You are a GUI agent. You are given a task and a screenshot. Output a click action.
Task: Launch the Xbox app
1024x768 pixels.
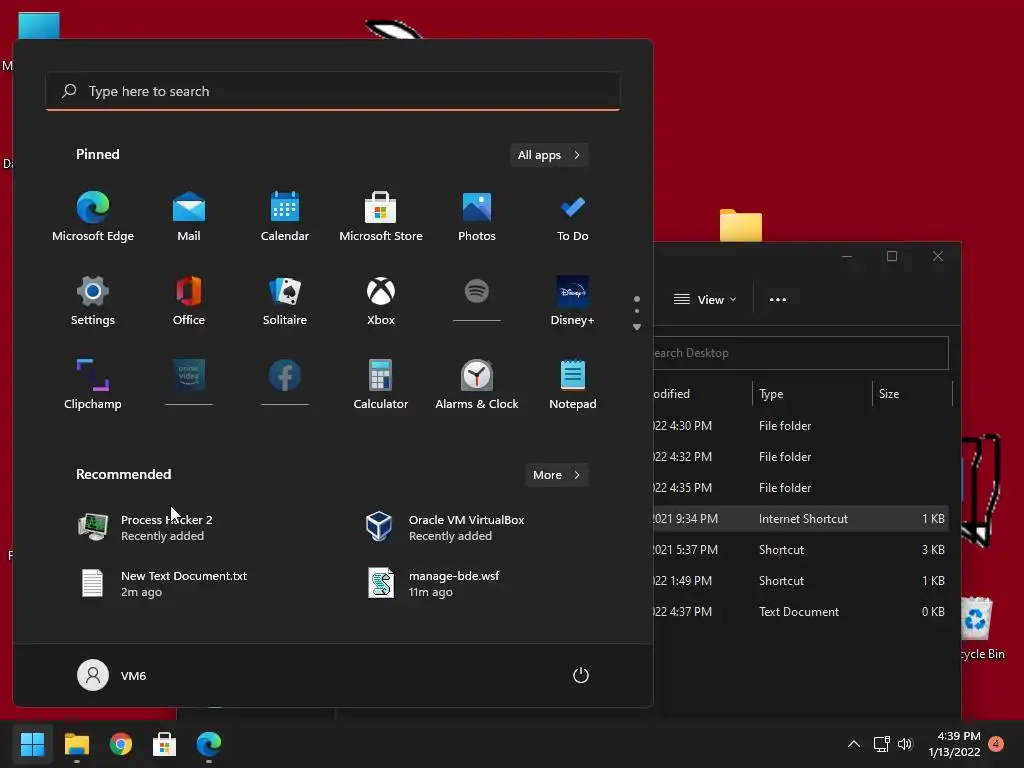point(381,301)
